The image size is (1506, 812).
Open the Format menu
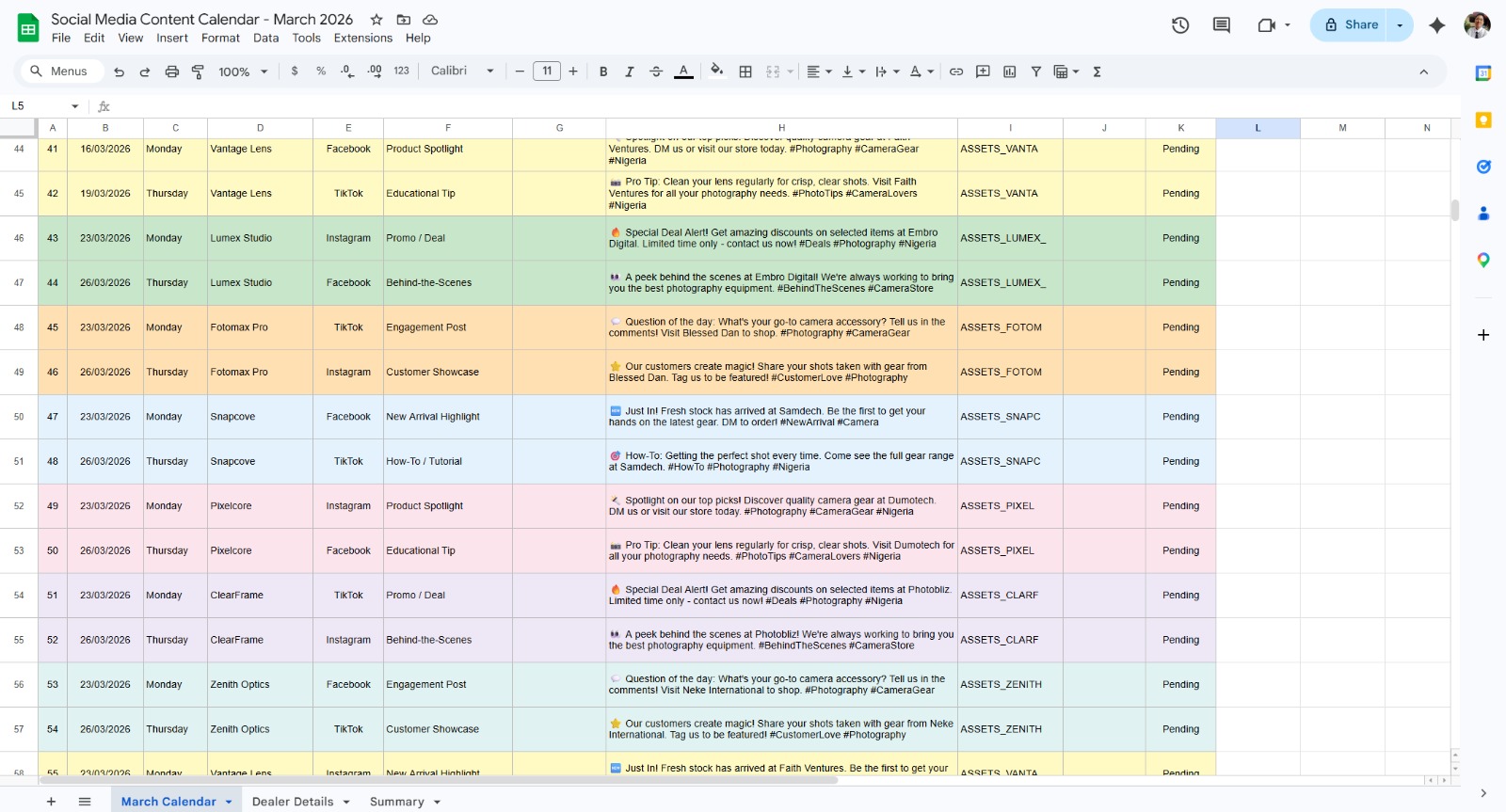[220, 39]
